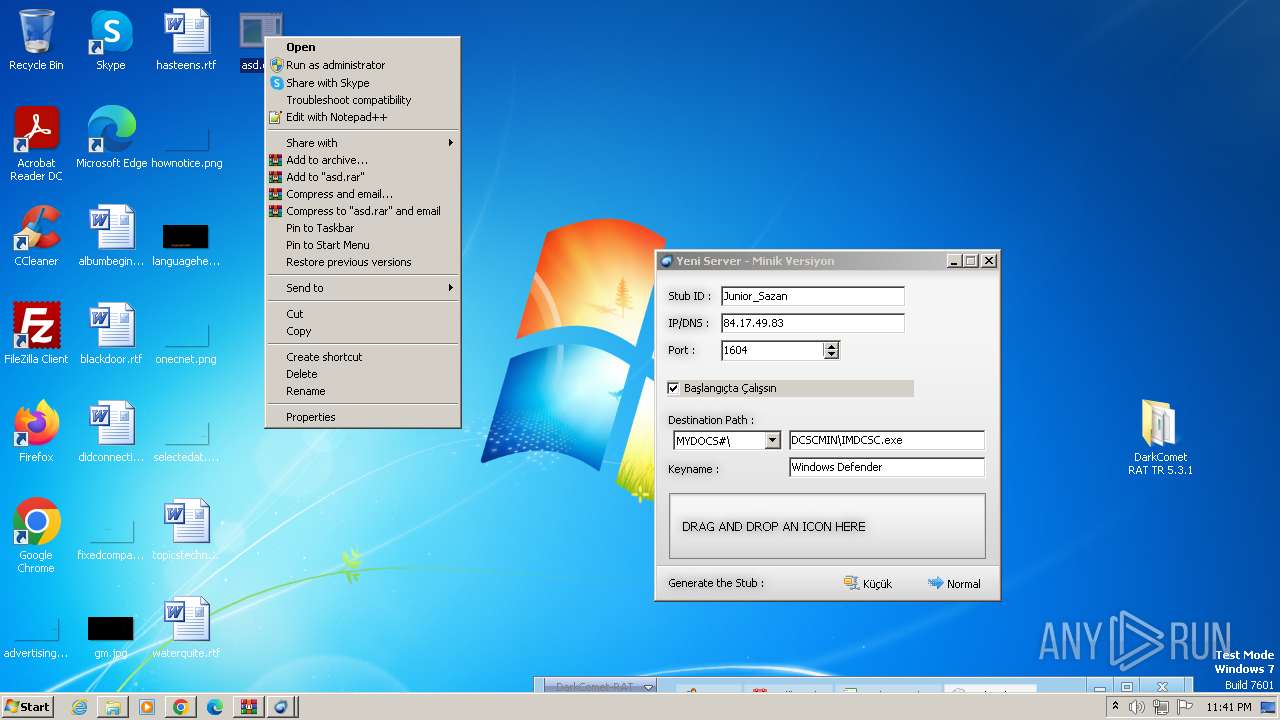1280x720 pixels.
Task: Open WinRAR from the taskbar
Action: (x=249, y=707)
